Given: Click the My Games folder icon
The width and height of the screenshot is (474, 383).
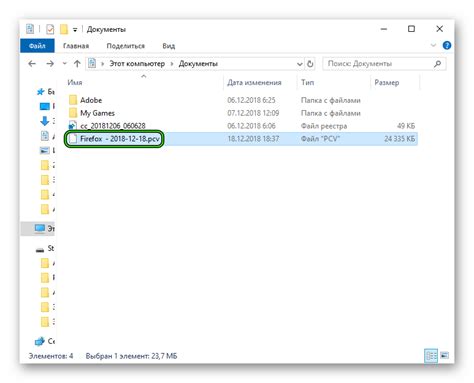Looking at the screenshot, I should pyautogui.click(x=73, y=113).
